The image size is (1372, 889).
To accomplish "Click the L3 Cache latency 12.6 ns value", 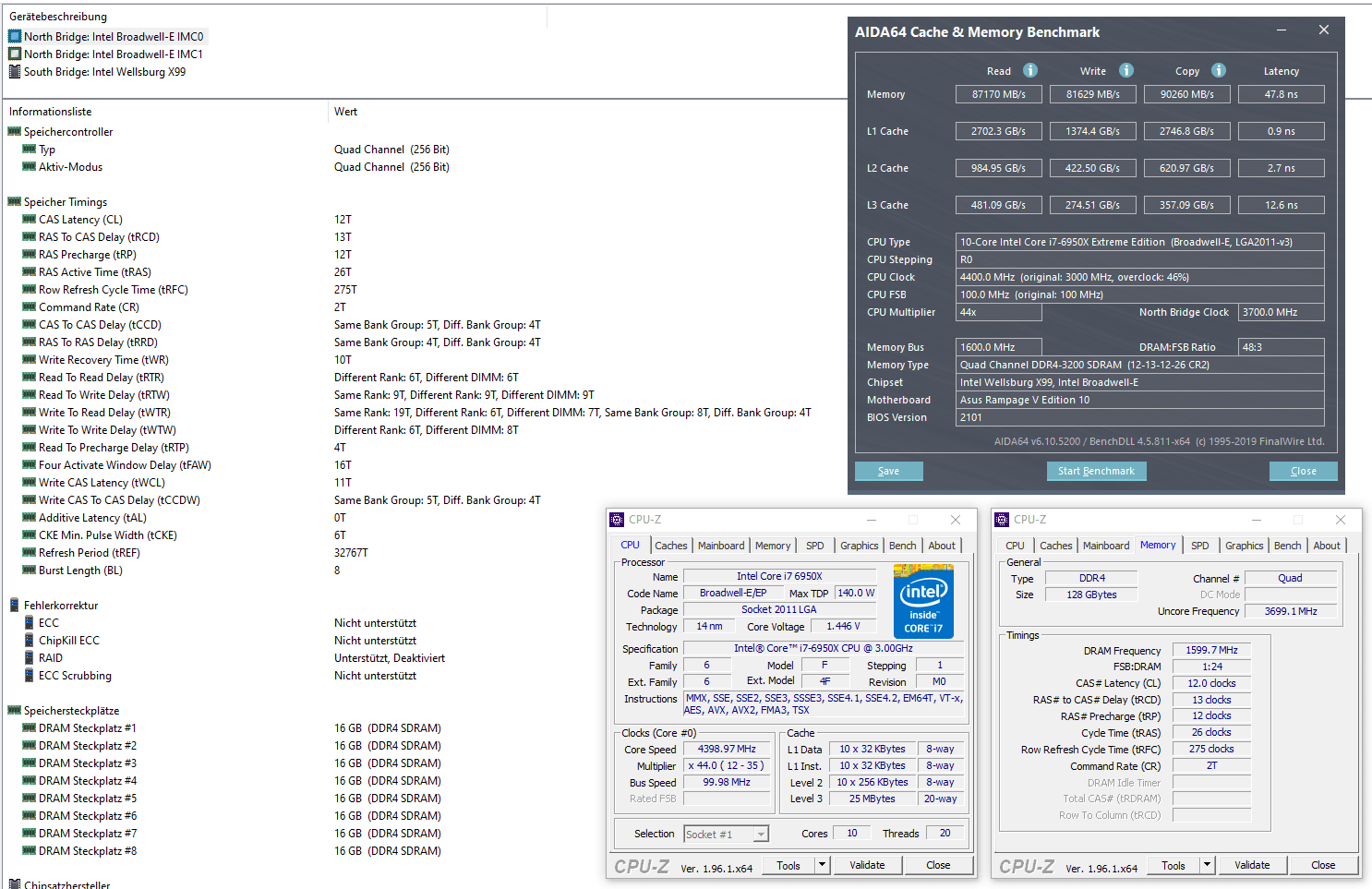I will point(1282,205).
